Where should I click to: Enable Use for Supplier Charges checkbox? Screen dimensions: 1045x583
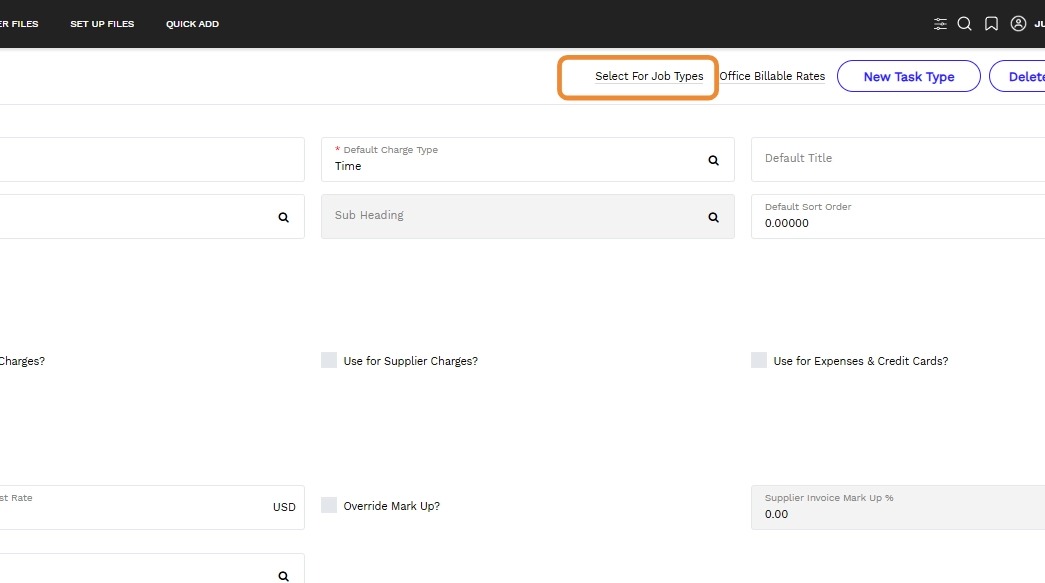tap(329, 360)
